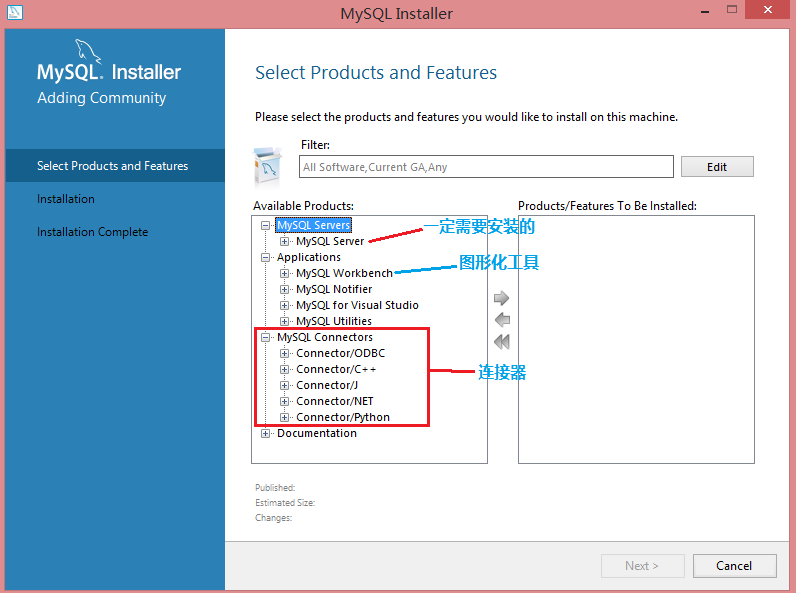Select Connector/NET item
The image size is (796, 593).
[x=335, y=401]
